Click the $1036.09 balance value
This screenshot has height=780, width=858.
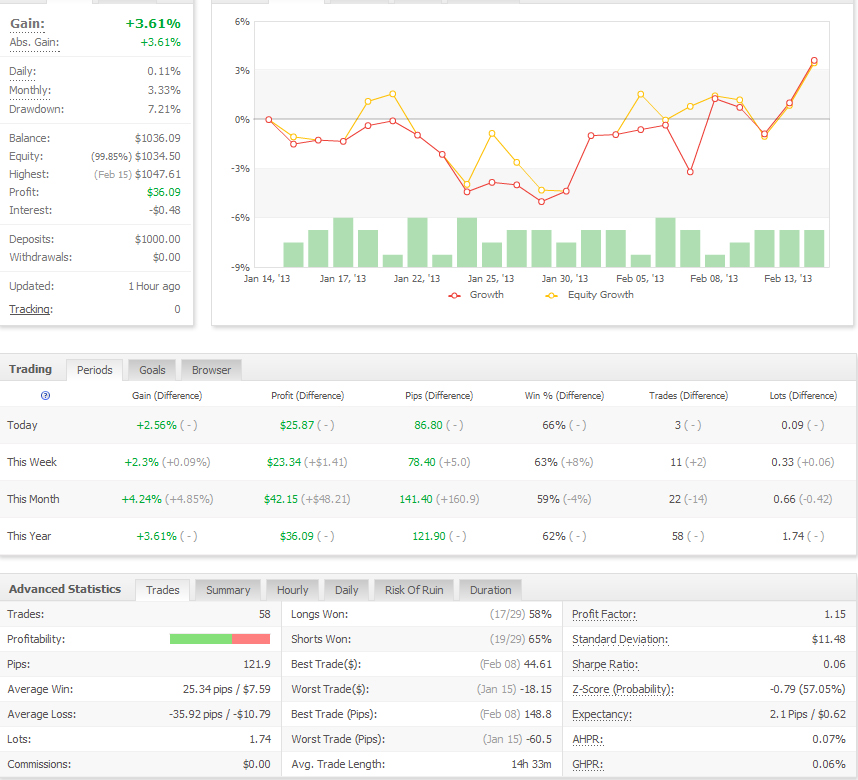pos(158,138)
